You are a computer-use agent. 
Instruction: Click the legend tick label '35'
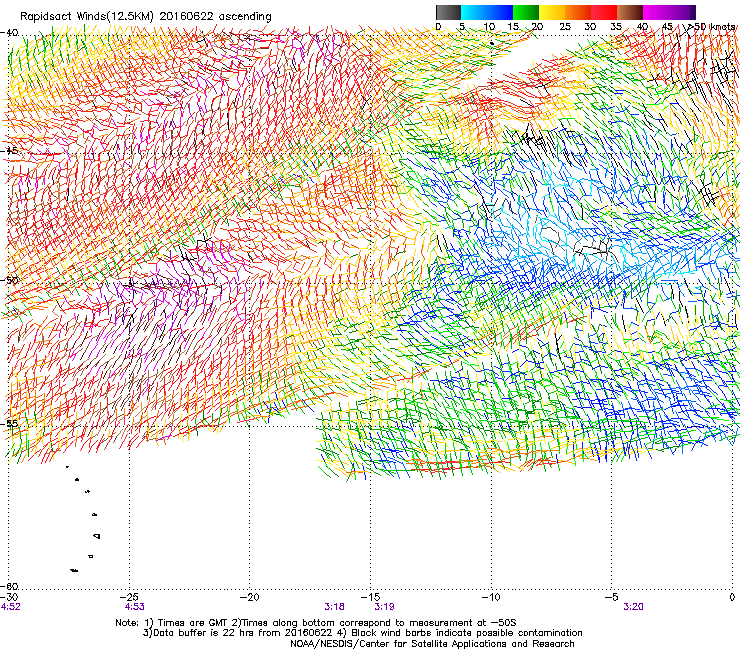click(x=616, y=27)
